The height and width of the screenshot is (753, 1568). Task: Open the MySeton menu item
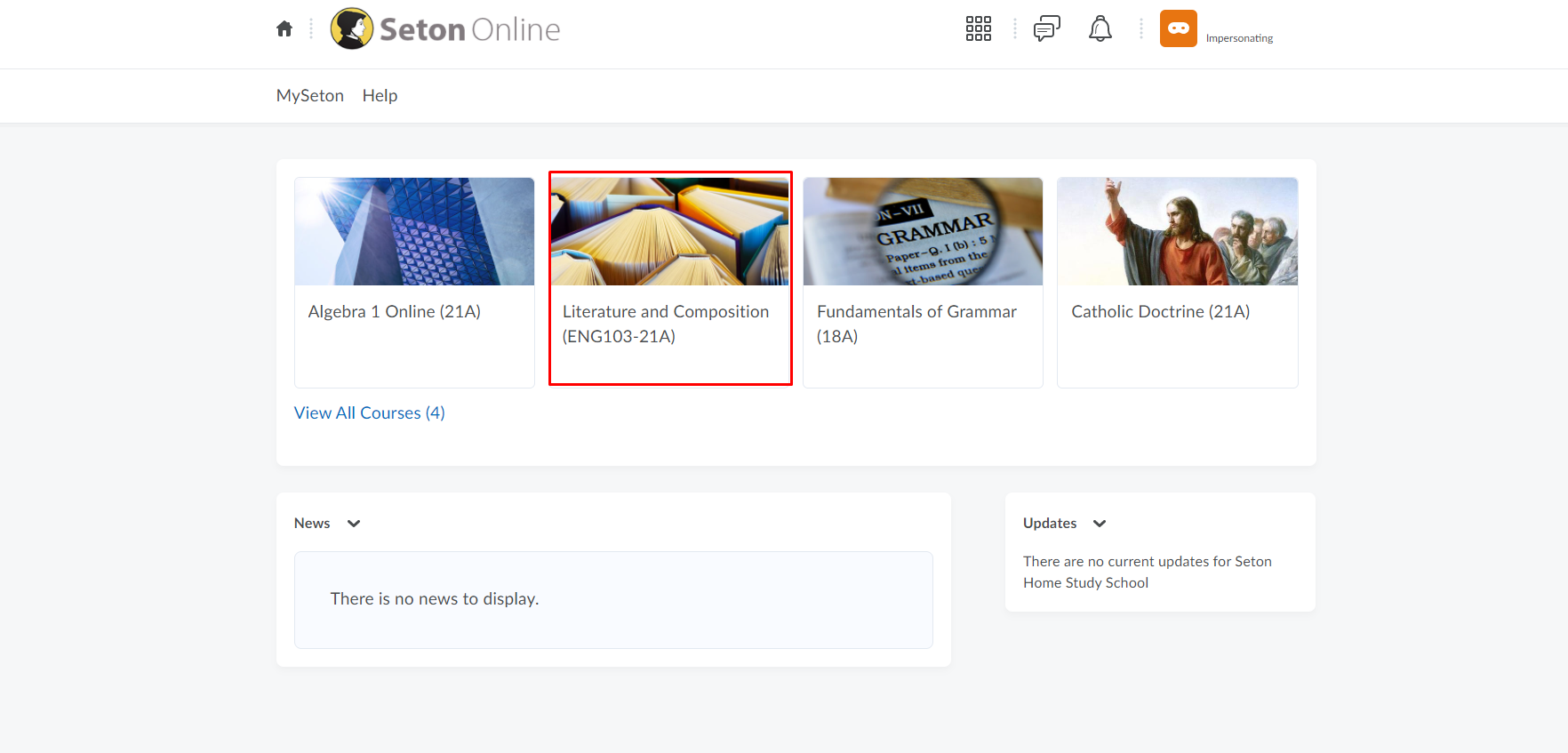[x=310, y=95]
